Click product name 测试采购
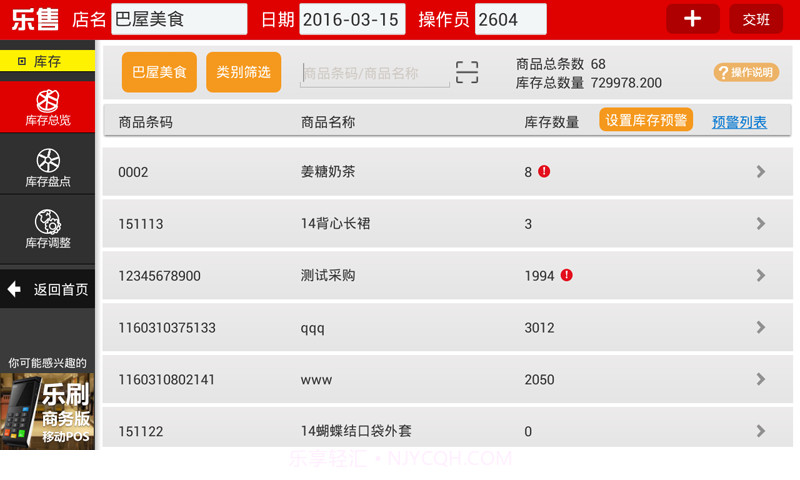 tap(328, 275)
